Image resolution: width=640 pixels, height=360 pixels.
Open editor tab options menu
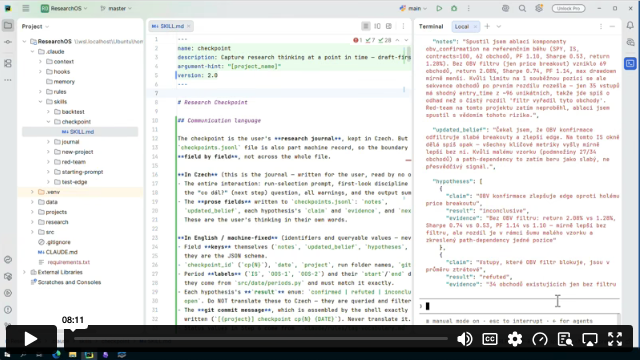tap(403, 26)
